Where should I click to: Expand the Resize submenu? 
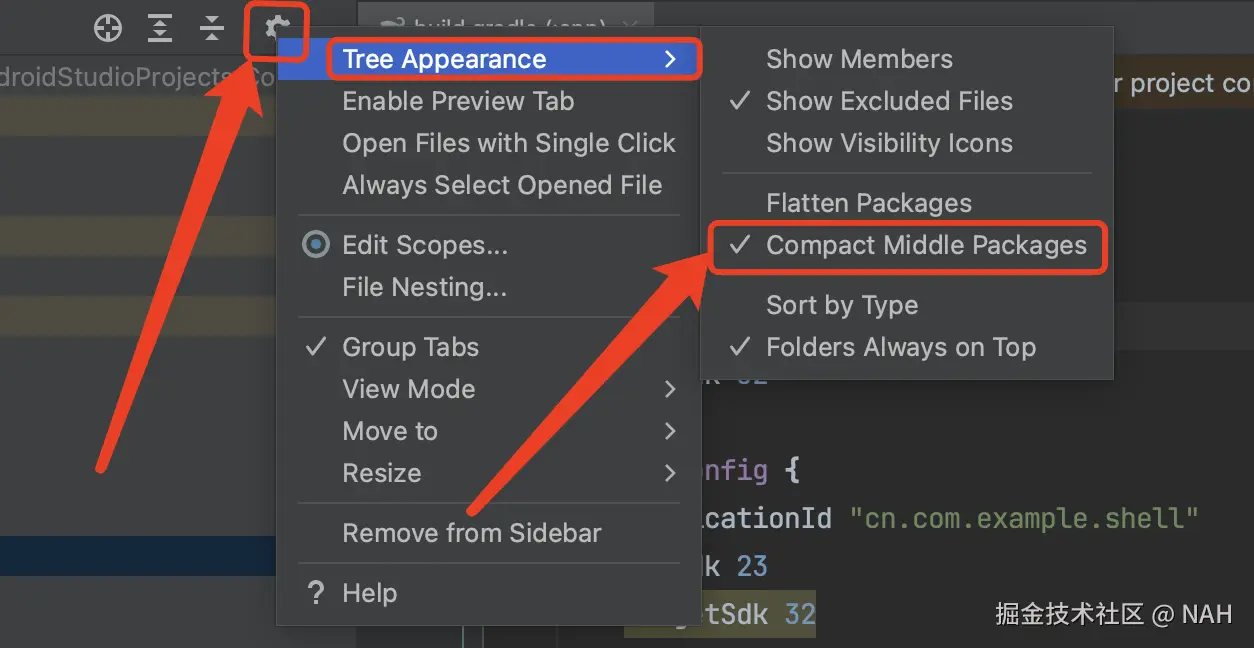381,473
